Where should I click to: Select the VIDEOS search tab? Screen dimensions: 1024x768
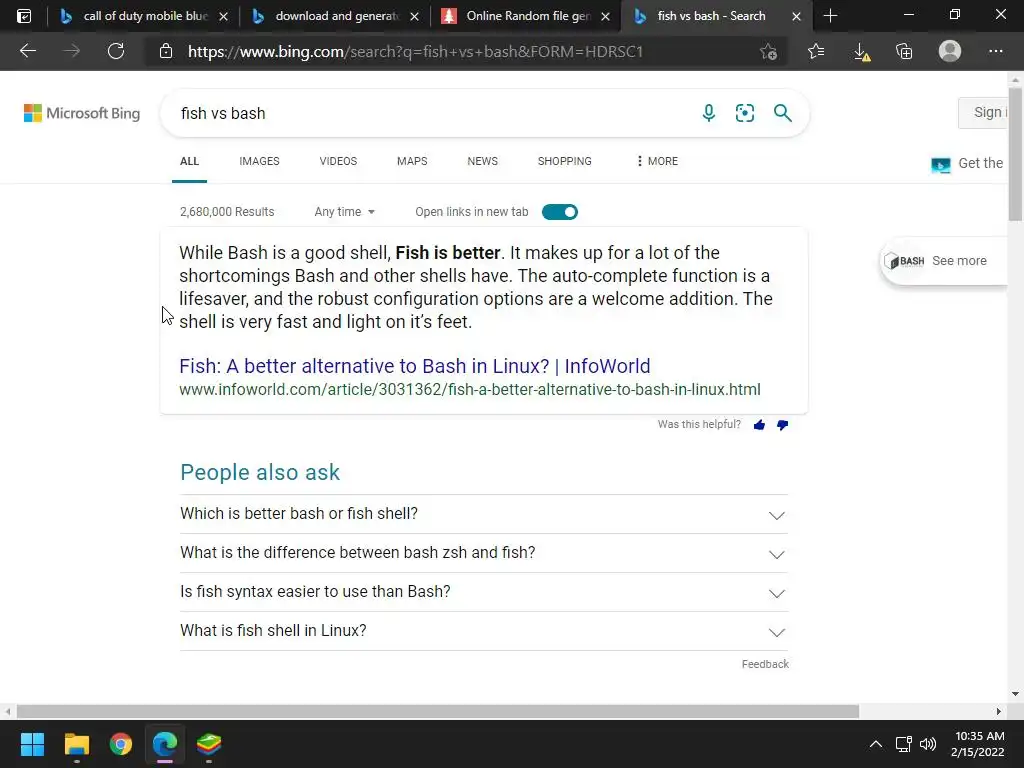[x=338, y=161]
